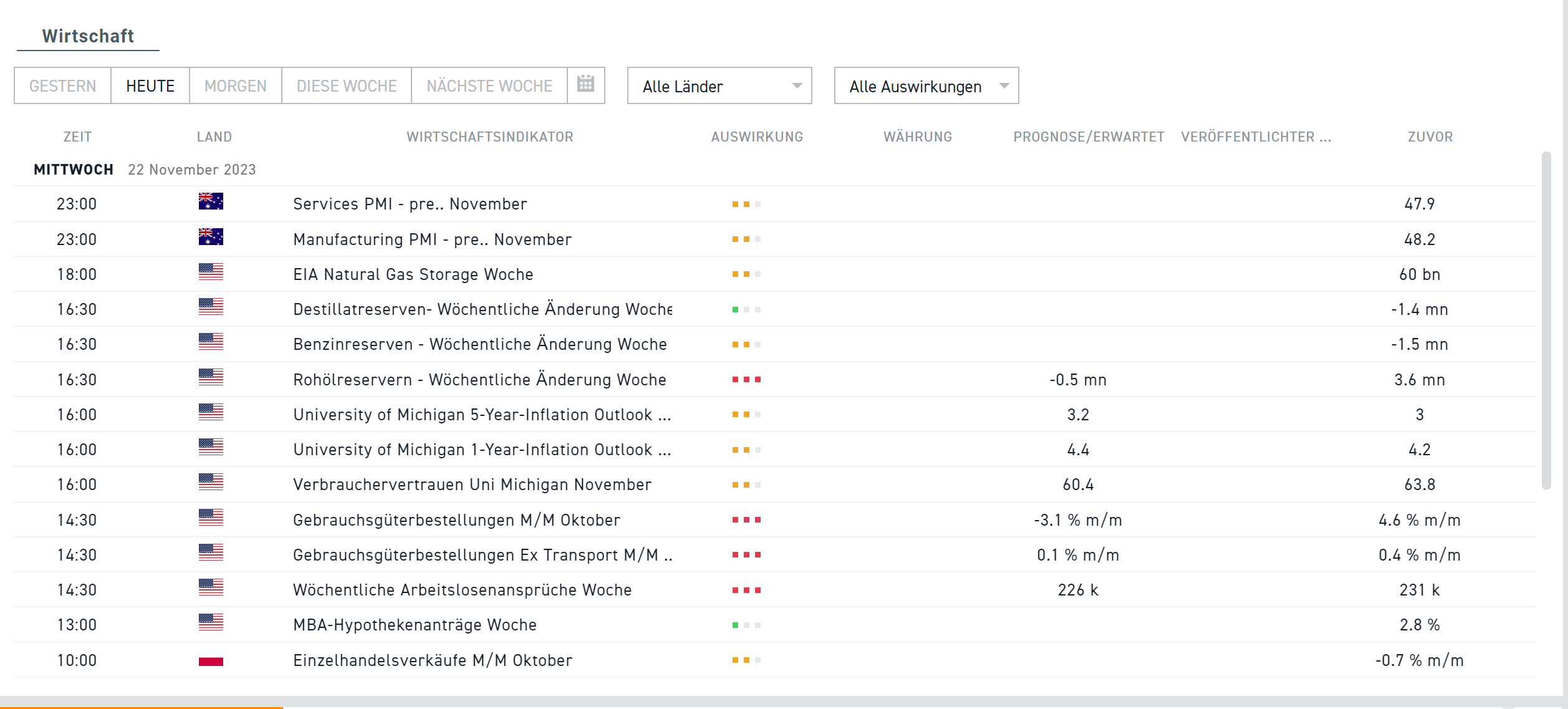1568x709 pixels.
Task: Switch to the GESTERN tab
Action: coord(62,85)
